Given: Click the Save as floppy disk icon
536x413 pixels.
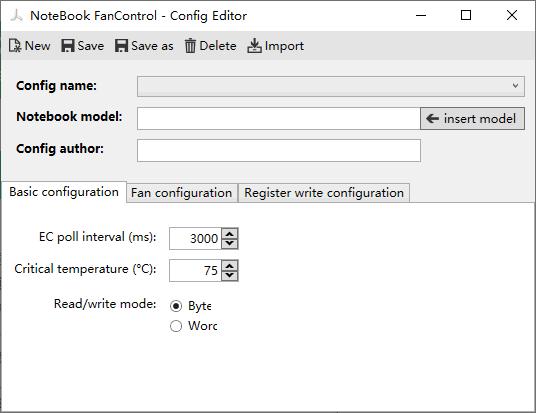Looking at the screenshot, I should coord(121,46).
